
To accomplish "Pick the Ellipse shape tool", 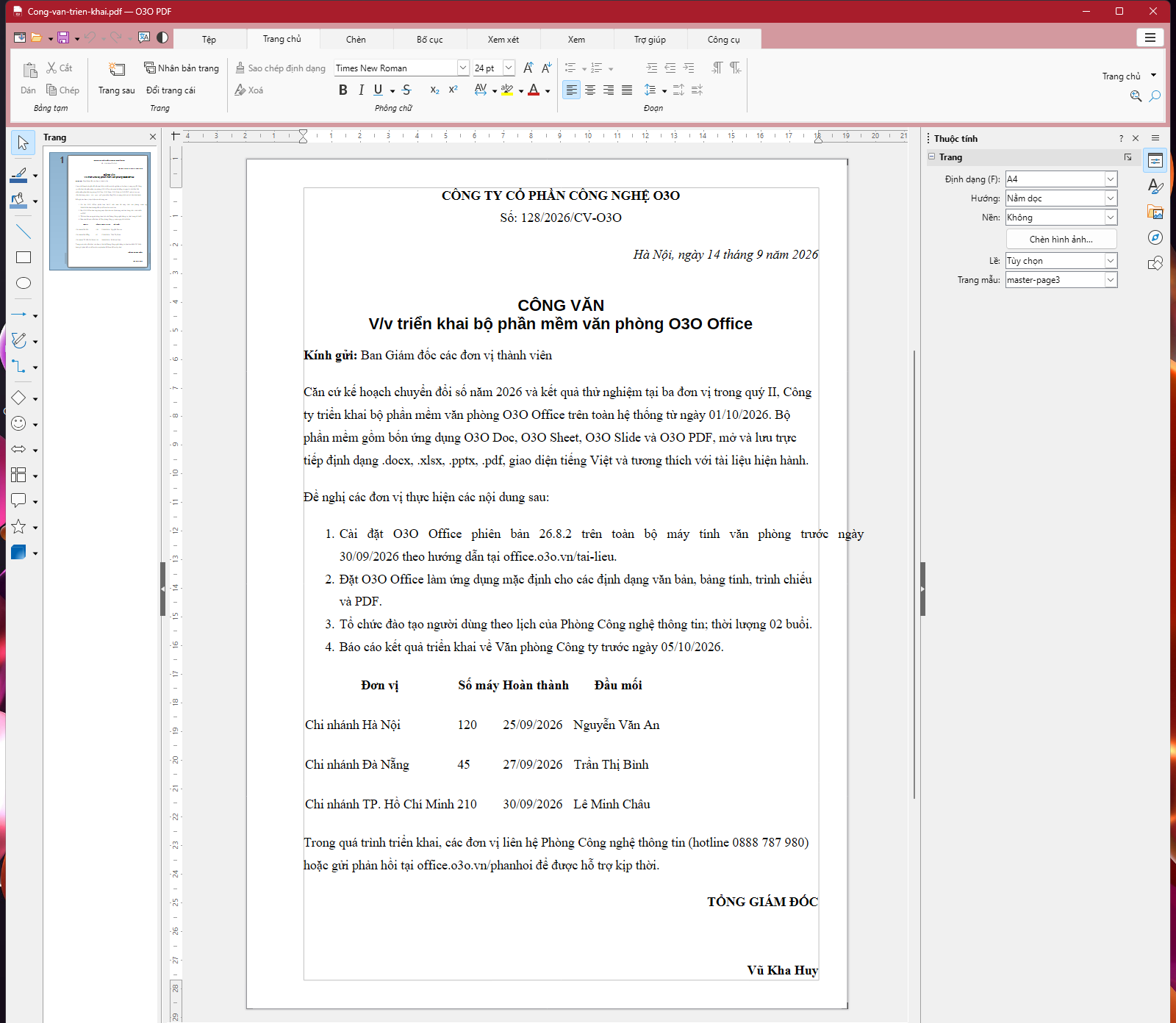I will pos(24,283).
